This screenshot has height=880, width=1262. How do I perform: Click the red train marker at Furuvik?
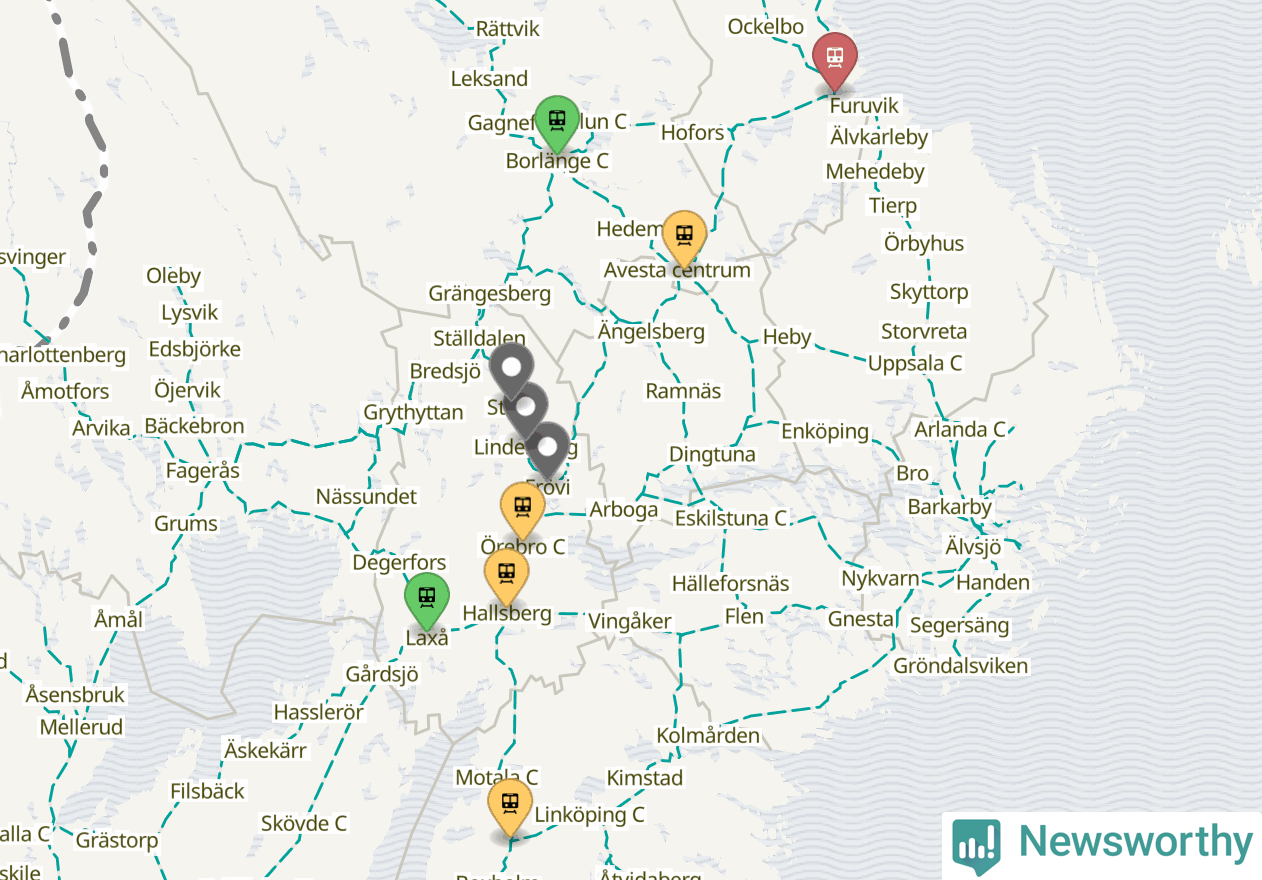[834, 60]
